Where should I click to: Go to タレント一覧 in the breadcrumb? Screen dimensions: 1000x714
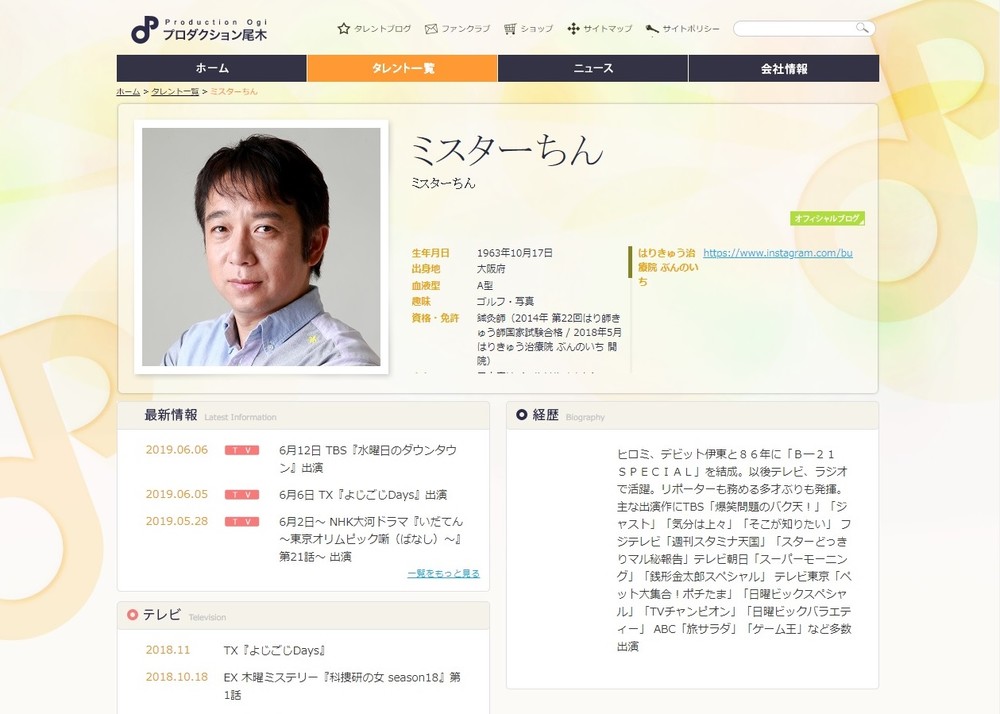click(175, 91)
